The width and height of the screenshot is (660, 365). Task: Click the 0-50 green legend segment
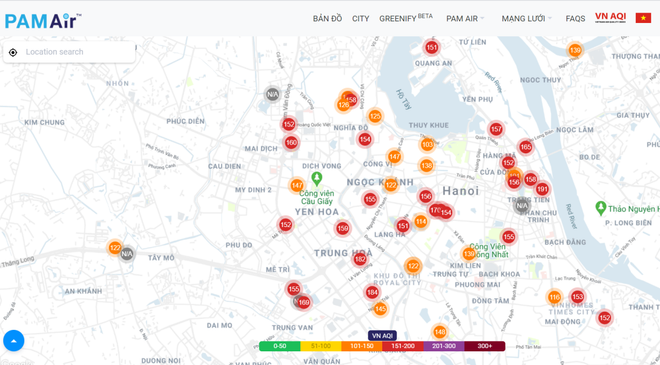(279, 346)
